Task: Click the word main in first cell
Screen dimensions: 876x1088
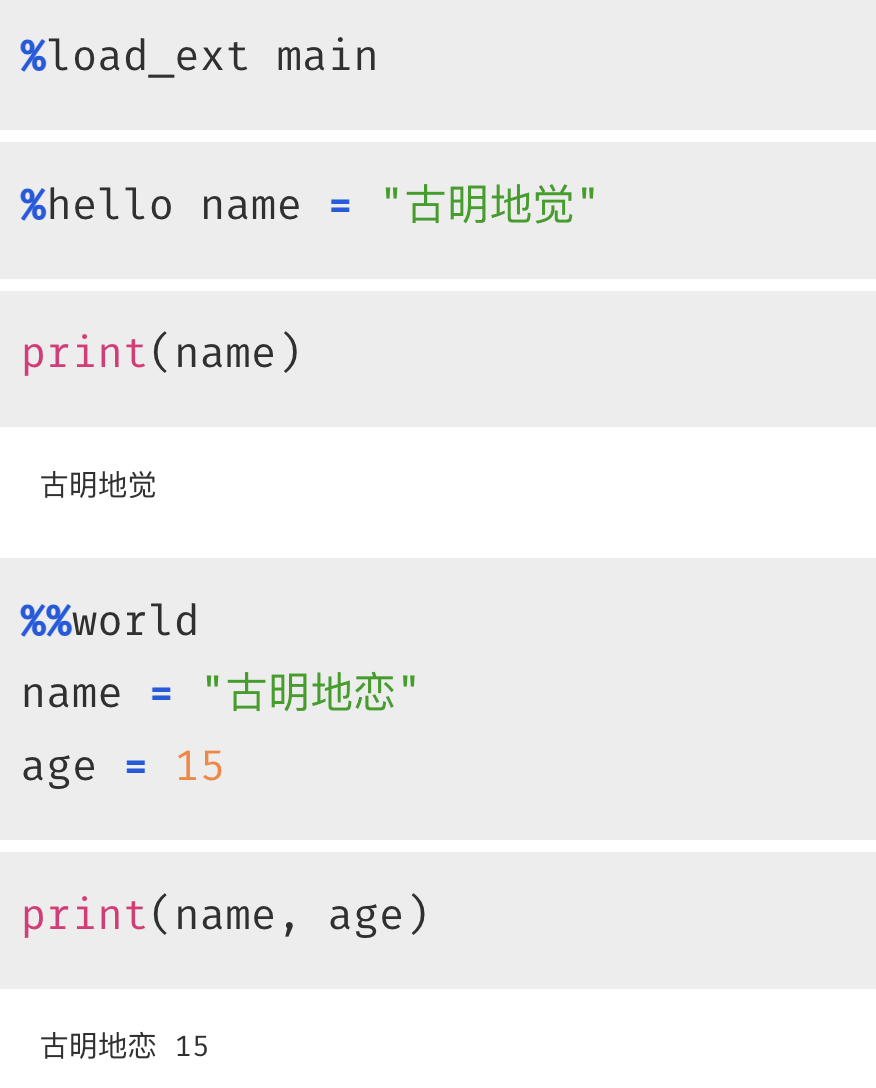Action: 327,56
